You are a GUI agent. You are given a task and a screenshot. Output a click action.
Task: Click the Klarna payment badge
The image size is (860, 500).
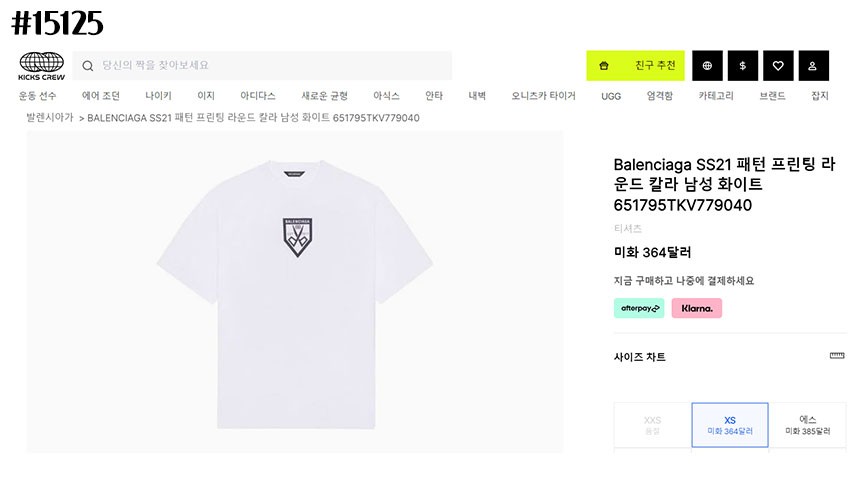[x=697, y=308]
